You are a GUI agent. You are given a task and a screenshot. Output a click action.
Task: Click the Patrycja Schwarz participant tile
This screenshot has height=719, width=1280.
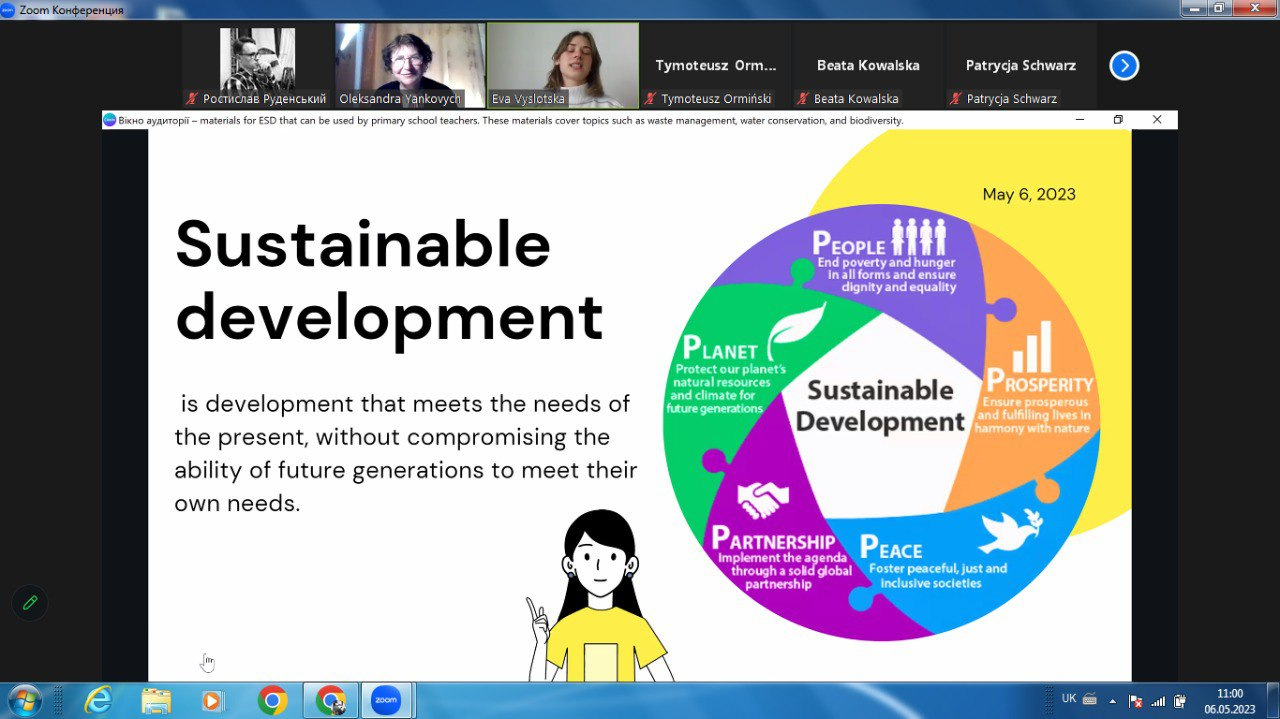pos(1020,66)
